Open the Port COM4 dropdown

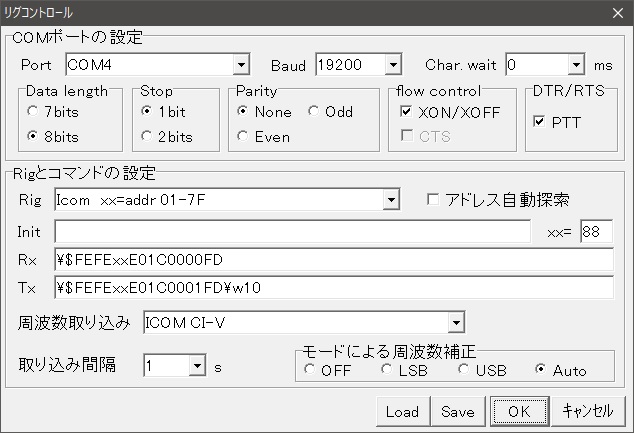[241, 65]
